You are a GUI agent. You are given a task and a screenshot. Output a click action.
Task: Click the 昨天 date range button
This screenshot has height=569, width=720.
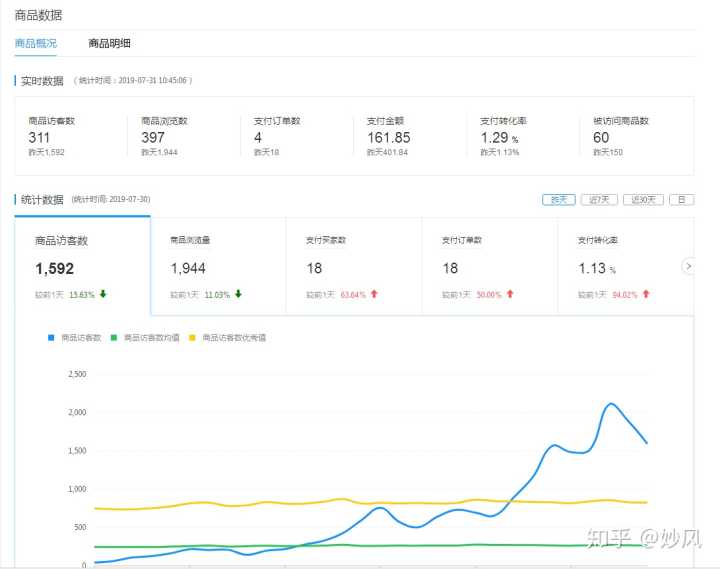click(x=558, y=199)
